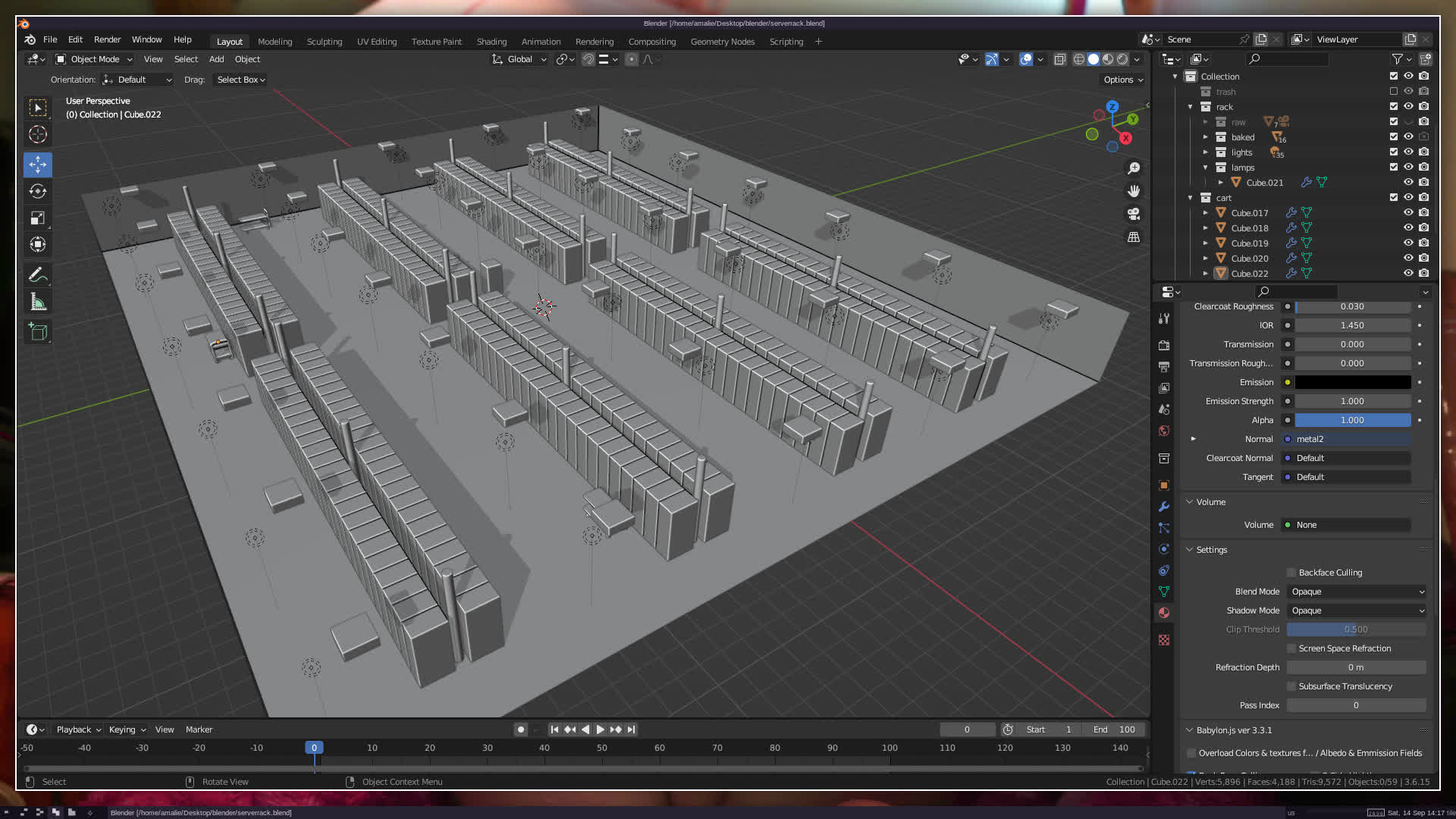Image resolution: width=1456 pixels, height=819 pixels.
Task: Enable the trash collection checkbox
Action: (x=1393, y=91)
